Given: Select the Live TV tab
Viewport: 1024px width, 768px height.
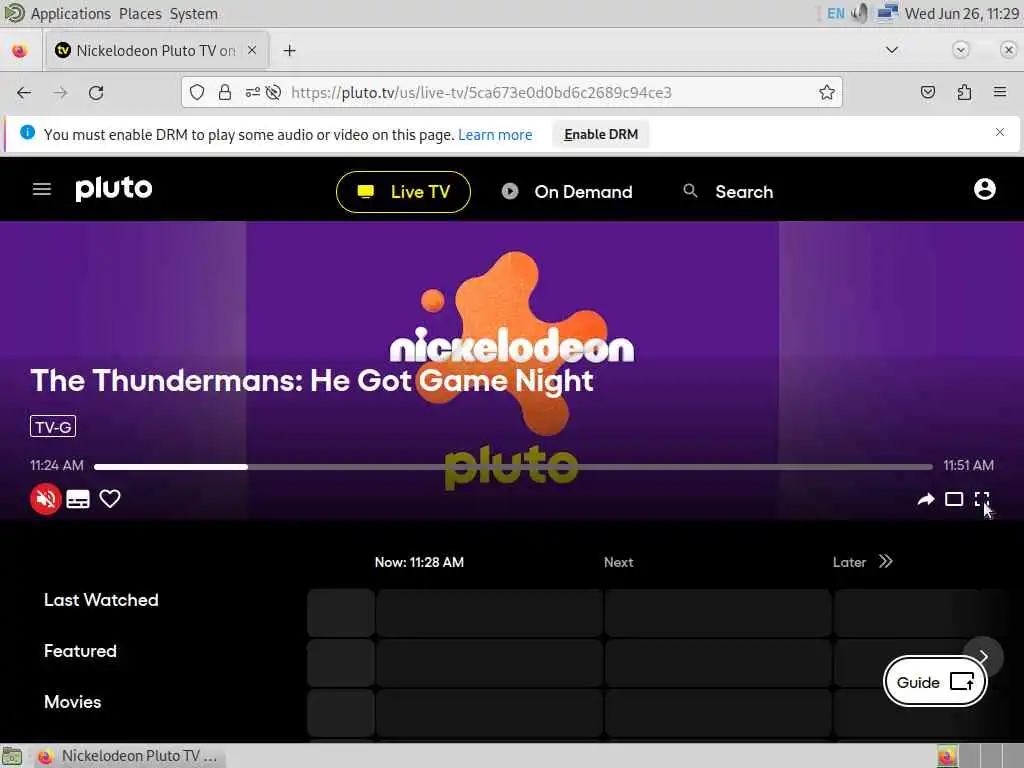Looking at the screenshot, I should click(x=403, y=192).
